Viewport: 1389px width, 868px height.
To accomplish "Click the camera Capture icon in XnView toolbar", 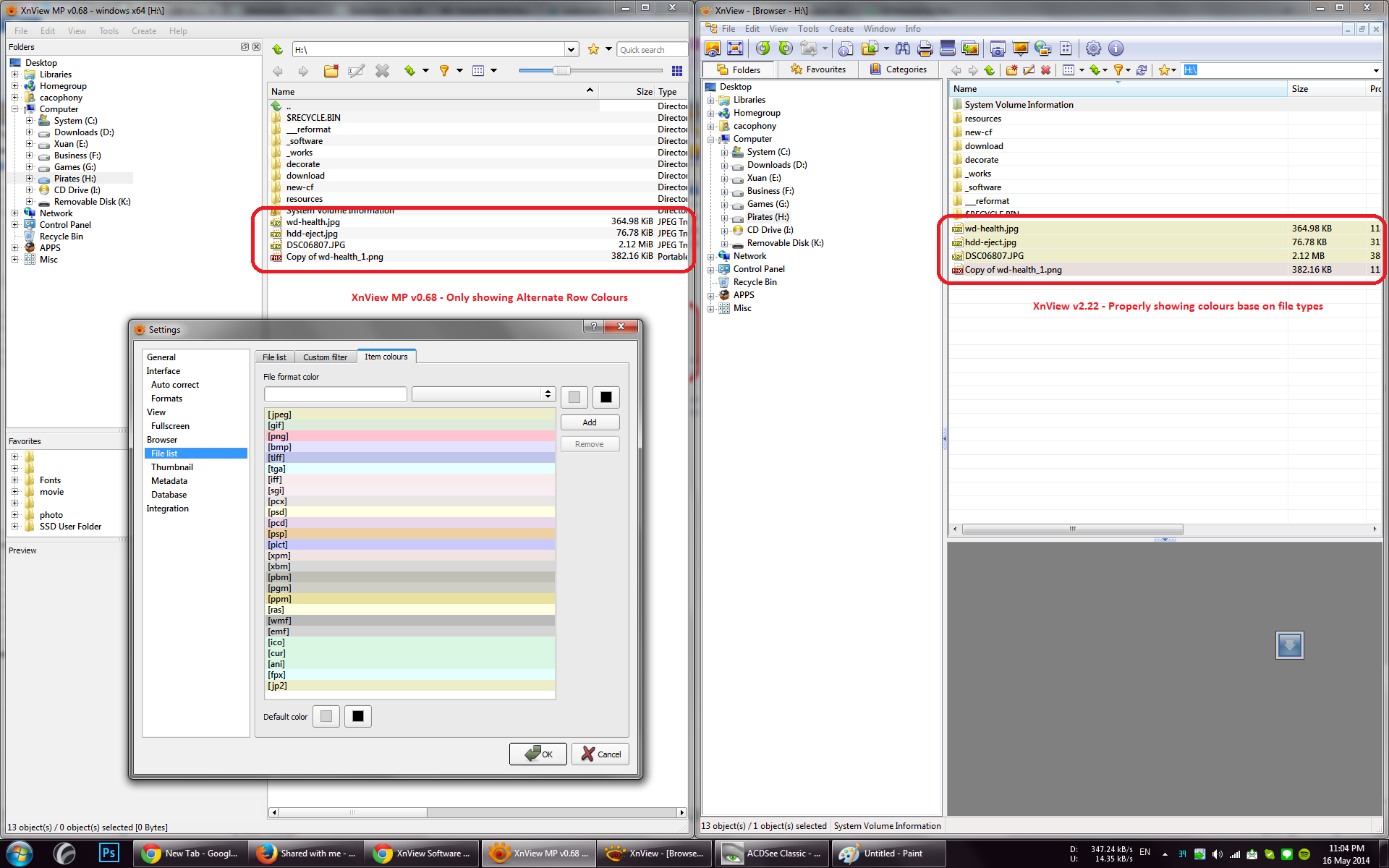I will pos(998,48).
